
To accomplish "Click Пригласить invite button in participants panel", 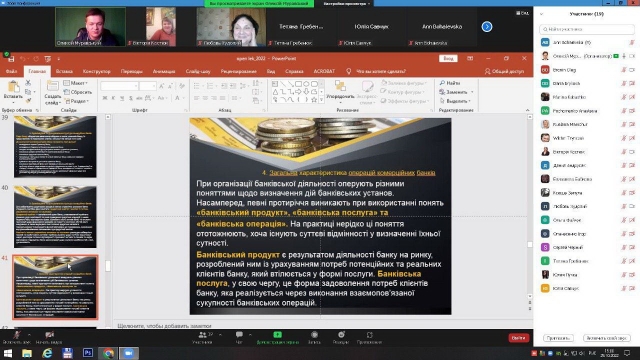I will 558,338.
